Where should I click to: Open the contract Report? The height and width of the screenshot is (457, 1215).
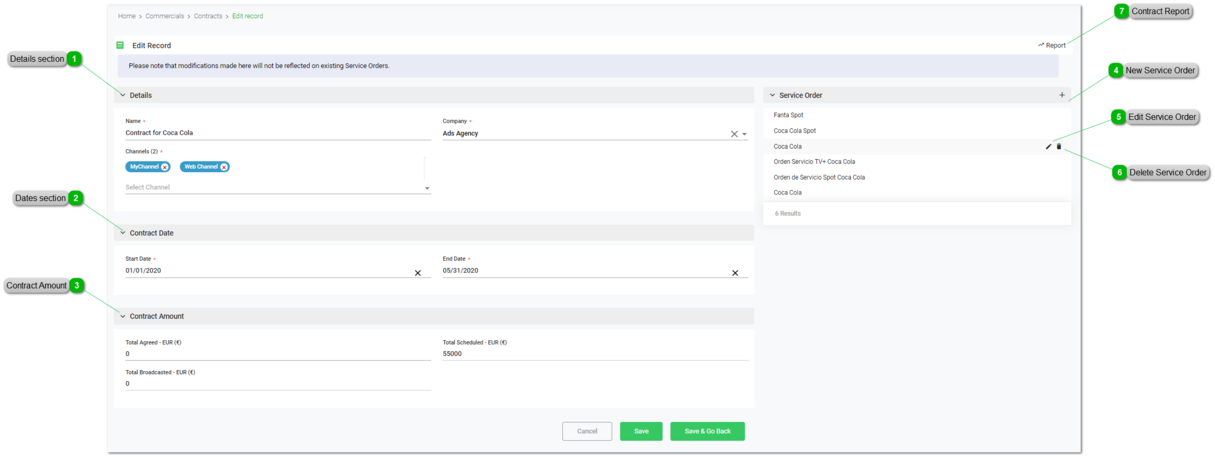click(x=1052, y=45)
